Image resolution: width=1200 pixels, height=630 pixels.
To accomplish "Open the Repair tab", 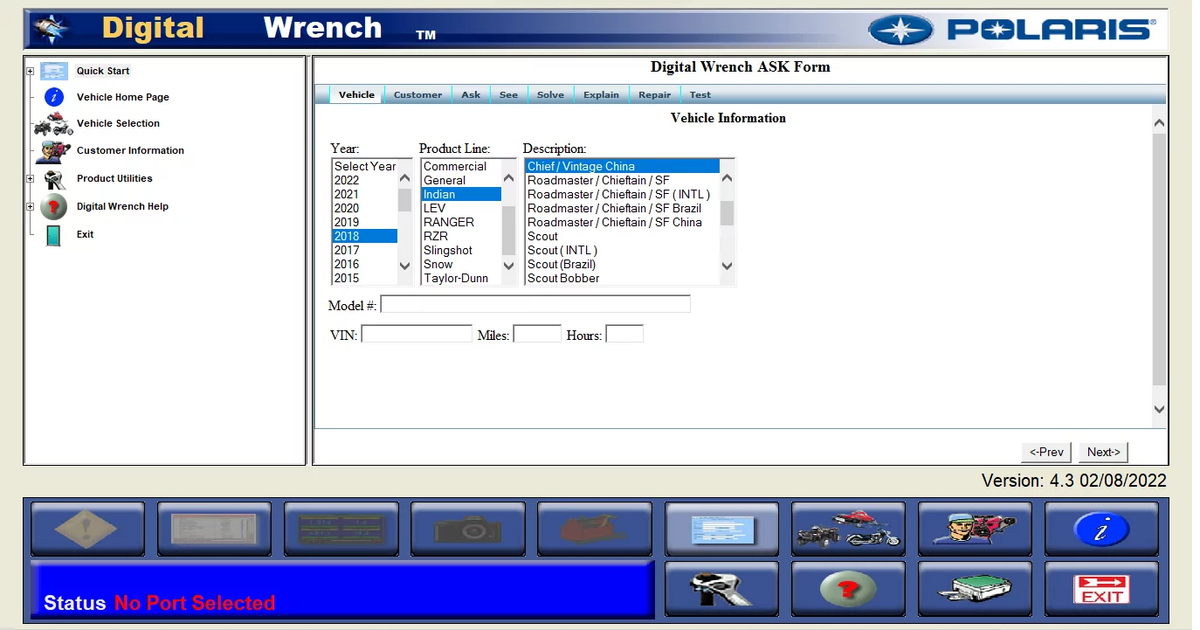I will tap(654, 94).
